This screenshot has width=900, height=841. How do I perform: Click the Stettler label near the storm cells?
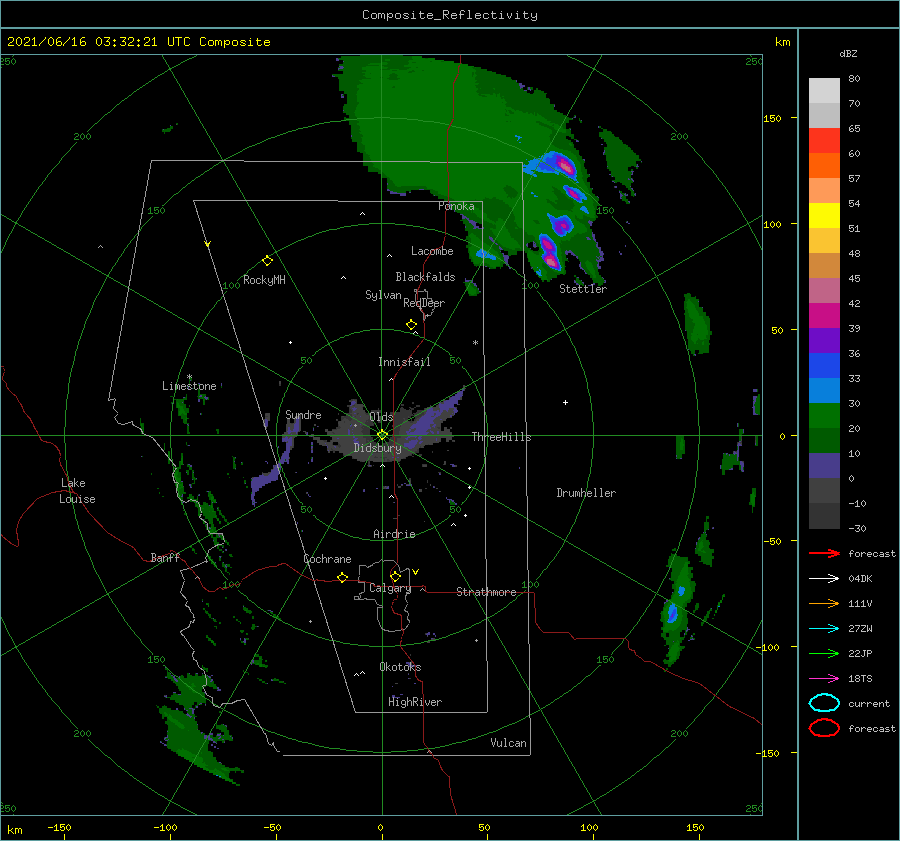click(583, 289)
